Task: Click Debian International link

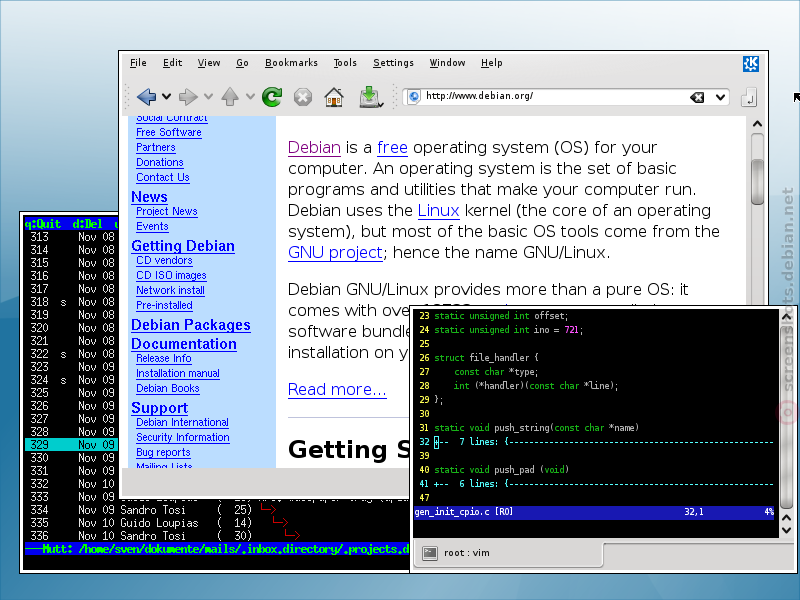Action: coord(182,422)
